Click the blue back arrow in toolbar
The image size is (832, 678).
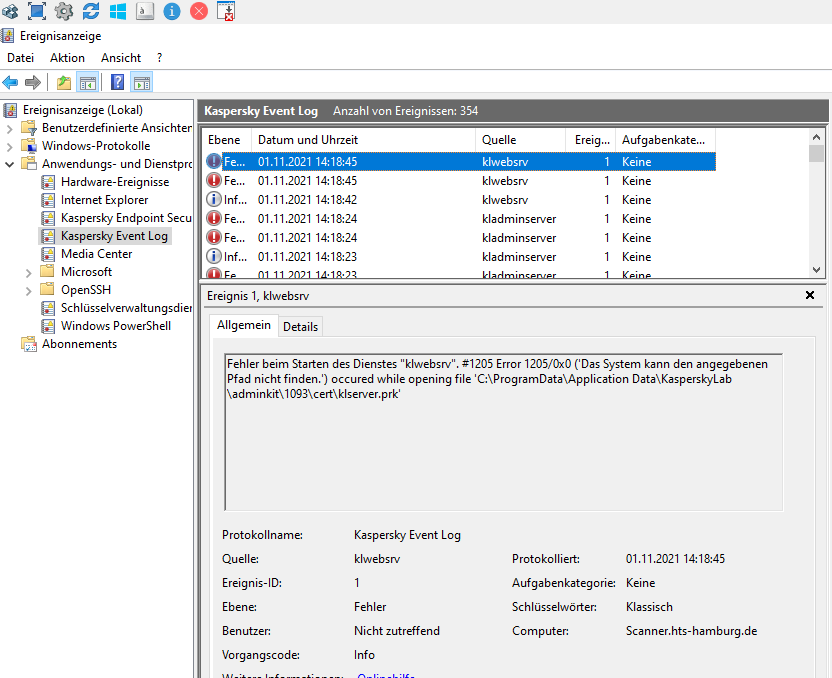(x=10, y=82)
